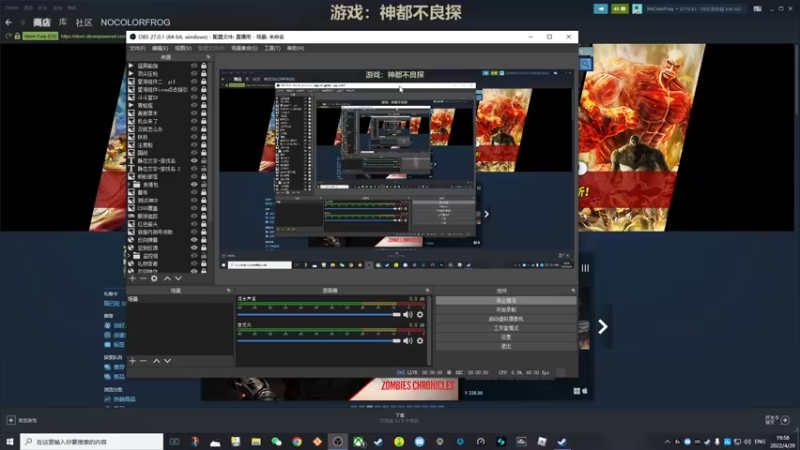Toggle lock on 表情包 folder
Image resolution: width=800 pixels, height=450 pixels.
[204, 184]
